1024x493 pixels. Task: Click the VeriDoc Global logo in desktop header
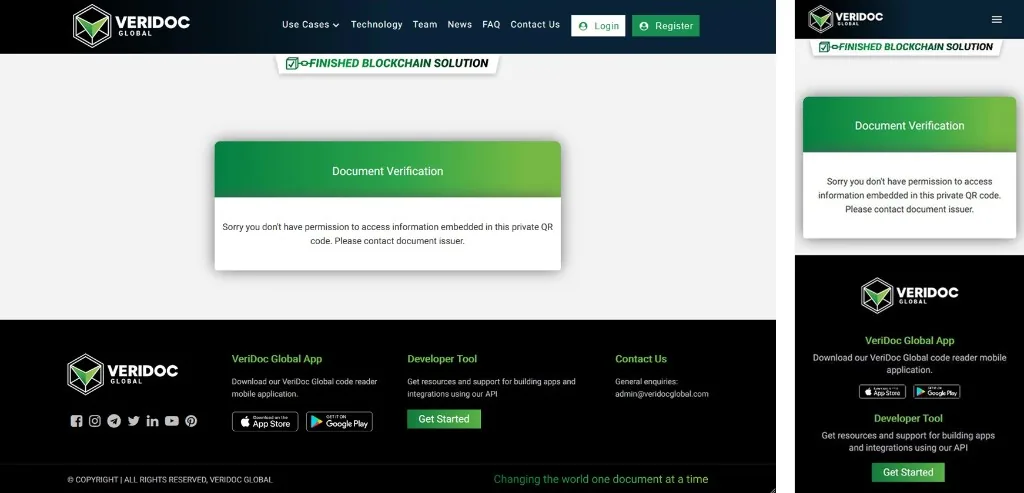click(131, 26)
